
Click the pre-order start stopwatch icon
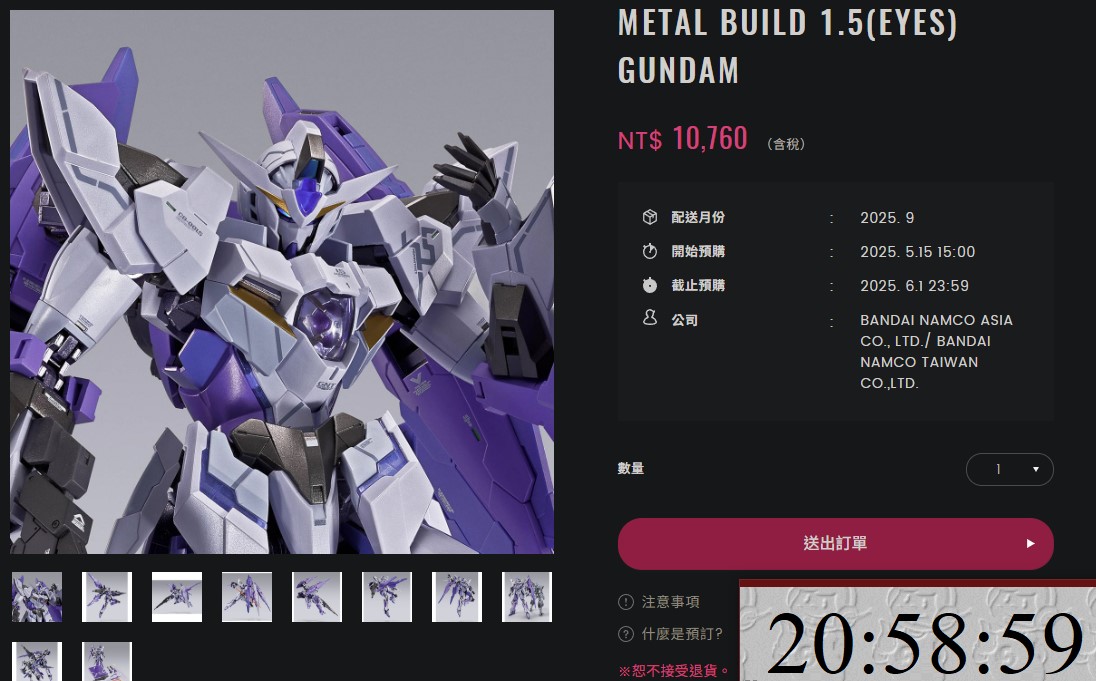pos(649,251)
